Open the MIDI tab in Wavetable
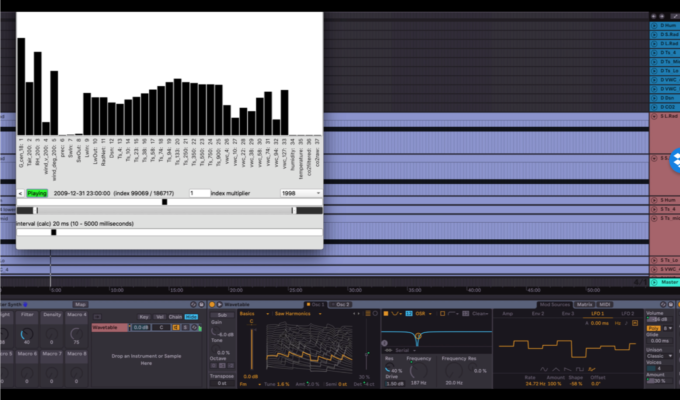680x400 pixels. pos(606,303)
